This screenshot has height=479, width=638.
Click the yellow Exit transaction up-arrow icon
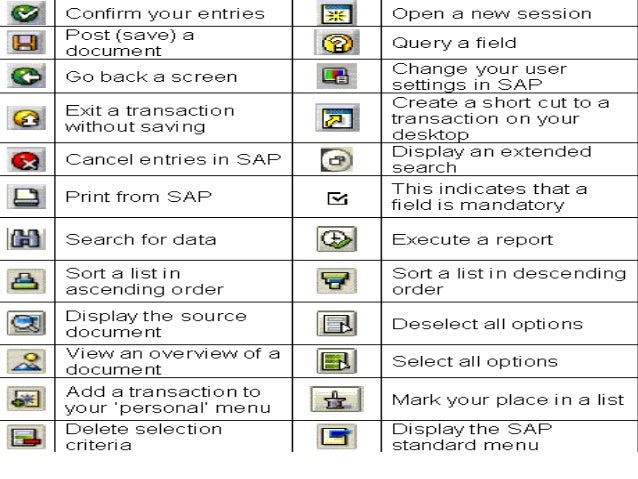[x=26, y=118]
